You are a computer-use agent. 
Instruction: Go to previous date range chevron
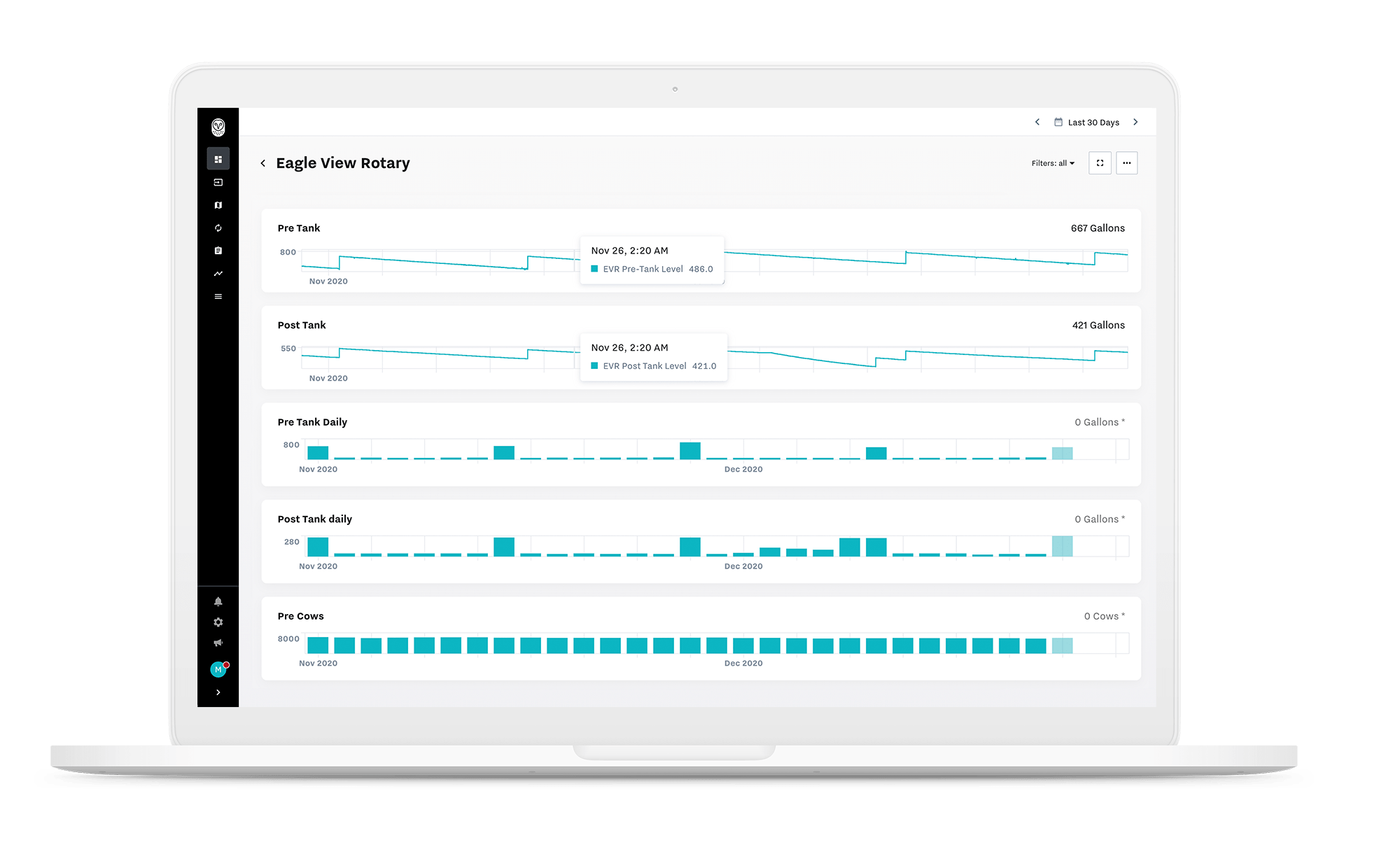tap(1037, 122)
